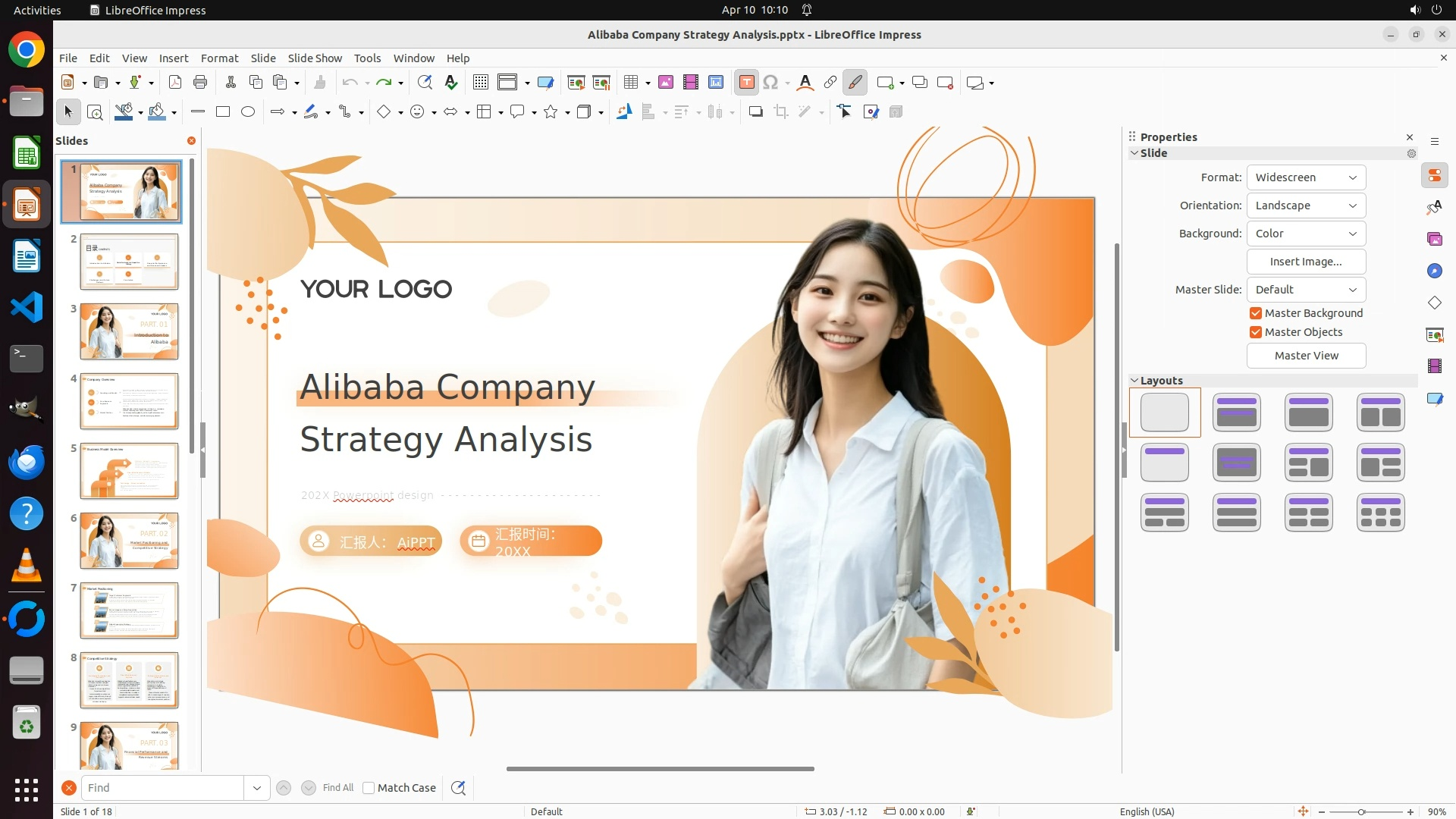Select the Ellipse shape tool
The height and width of the screenshot is (819, 1456).
click(248, 112)
